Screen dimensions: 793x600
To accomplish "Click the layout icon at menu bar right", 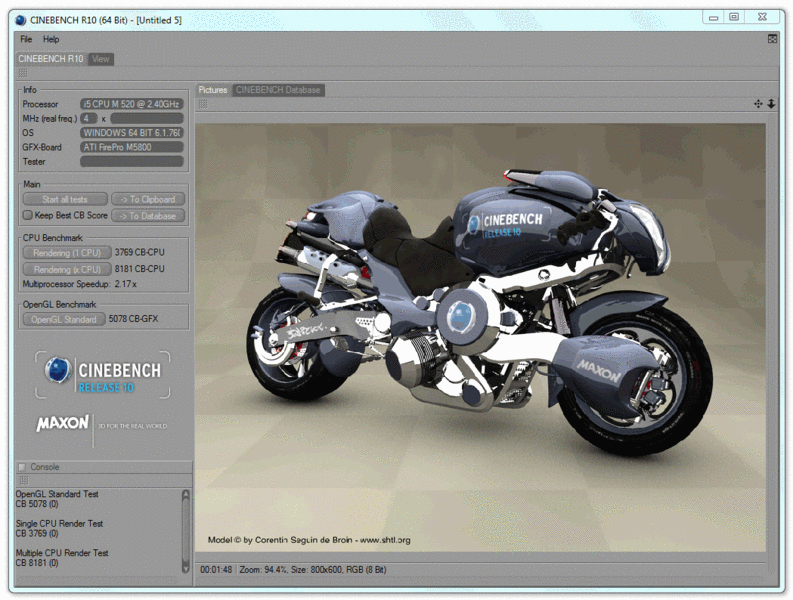I will [x=772, y=39].
